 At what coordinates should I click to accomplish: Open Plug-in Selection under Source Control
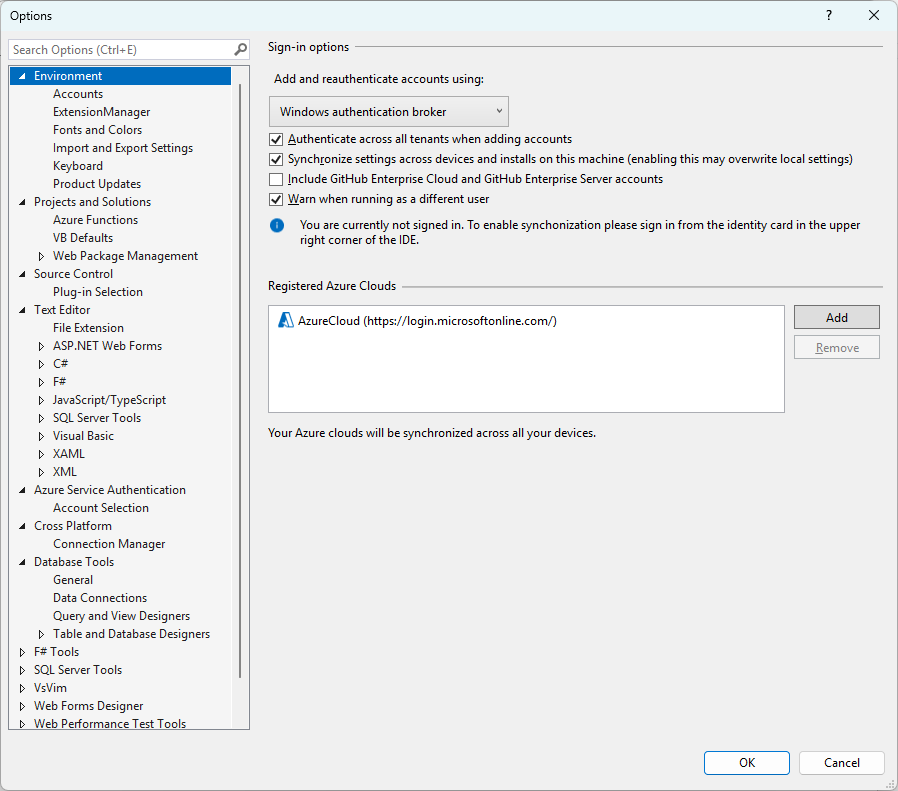click(97, 292)
